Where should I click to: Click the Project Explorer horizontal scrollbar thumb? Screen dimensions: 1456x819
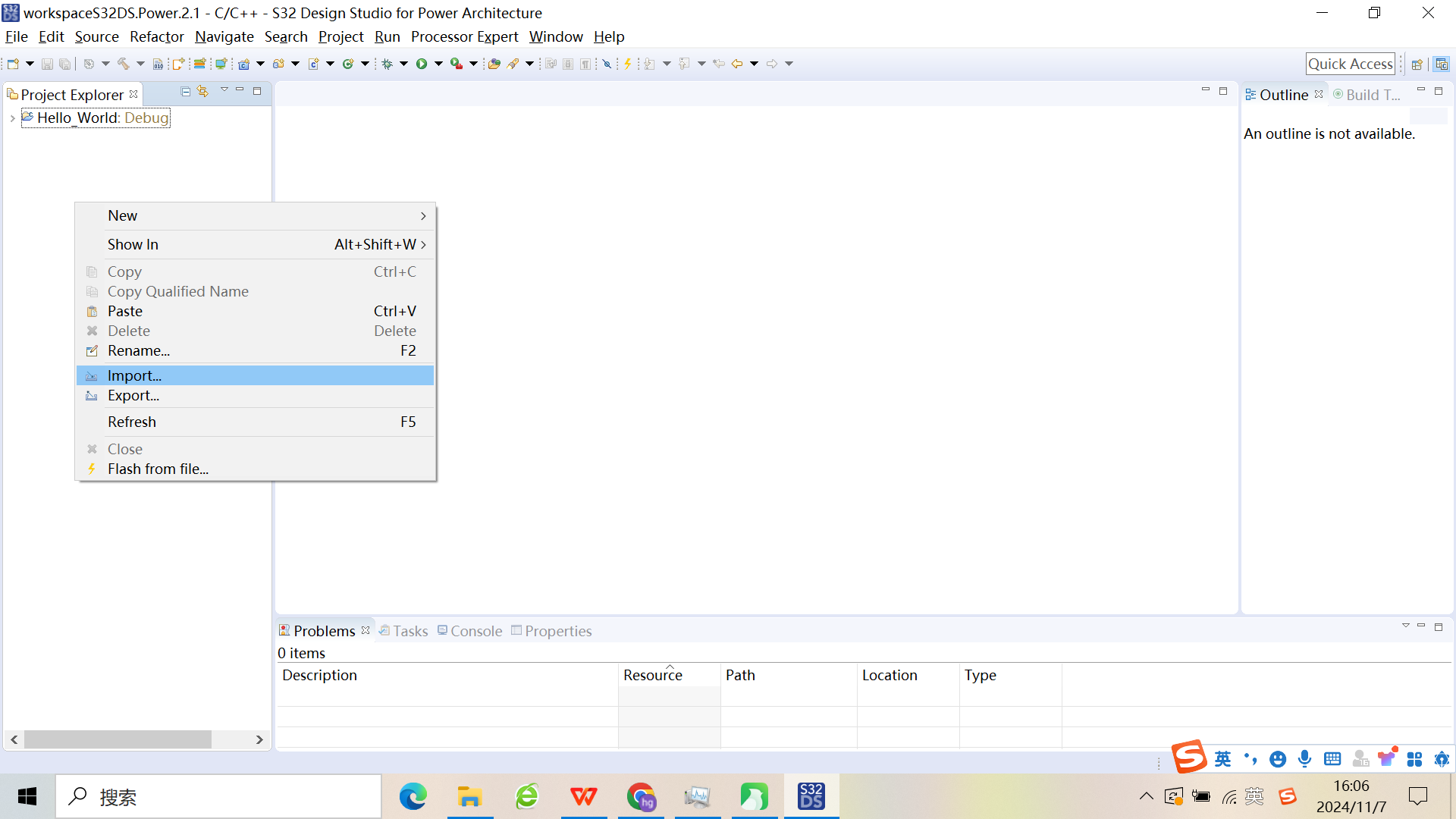pyautogui.click(x=118, y=739)
